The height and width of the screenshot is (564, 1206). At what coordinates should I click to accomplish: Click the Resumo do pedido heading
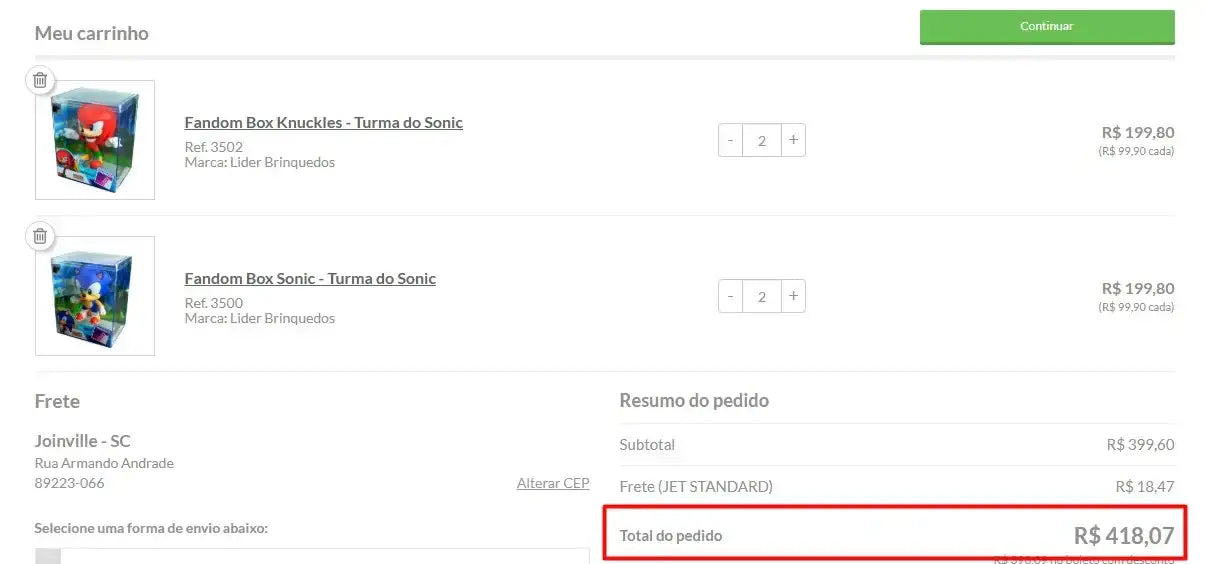[x=694, y=401]
